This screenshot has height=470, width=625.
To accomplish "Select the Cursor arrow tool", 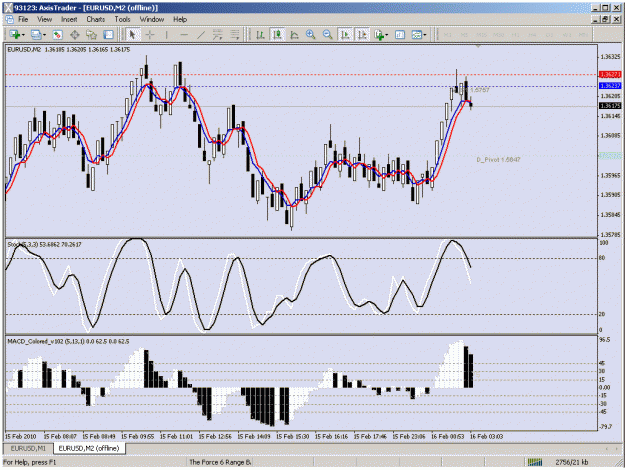I will (x=133, y=35).
